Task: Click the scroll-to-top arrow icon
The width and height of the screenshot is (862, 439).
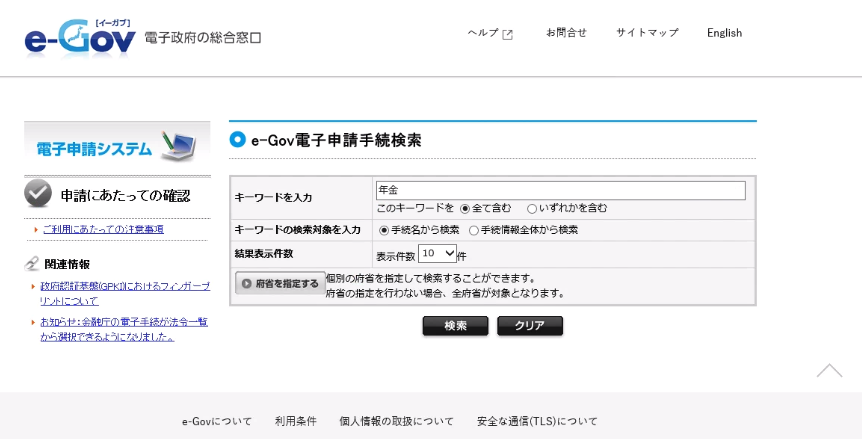Action: point(829,370)
